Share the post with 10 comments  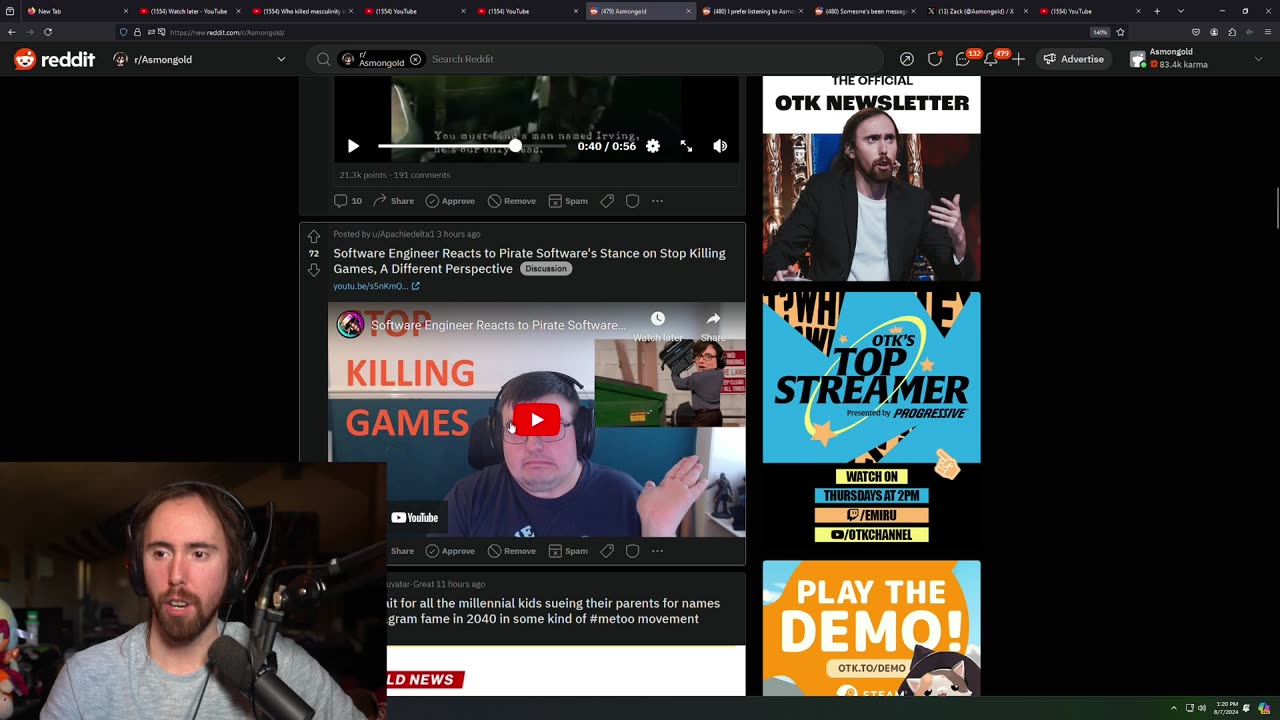click(x=394, y=201)
